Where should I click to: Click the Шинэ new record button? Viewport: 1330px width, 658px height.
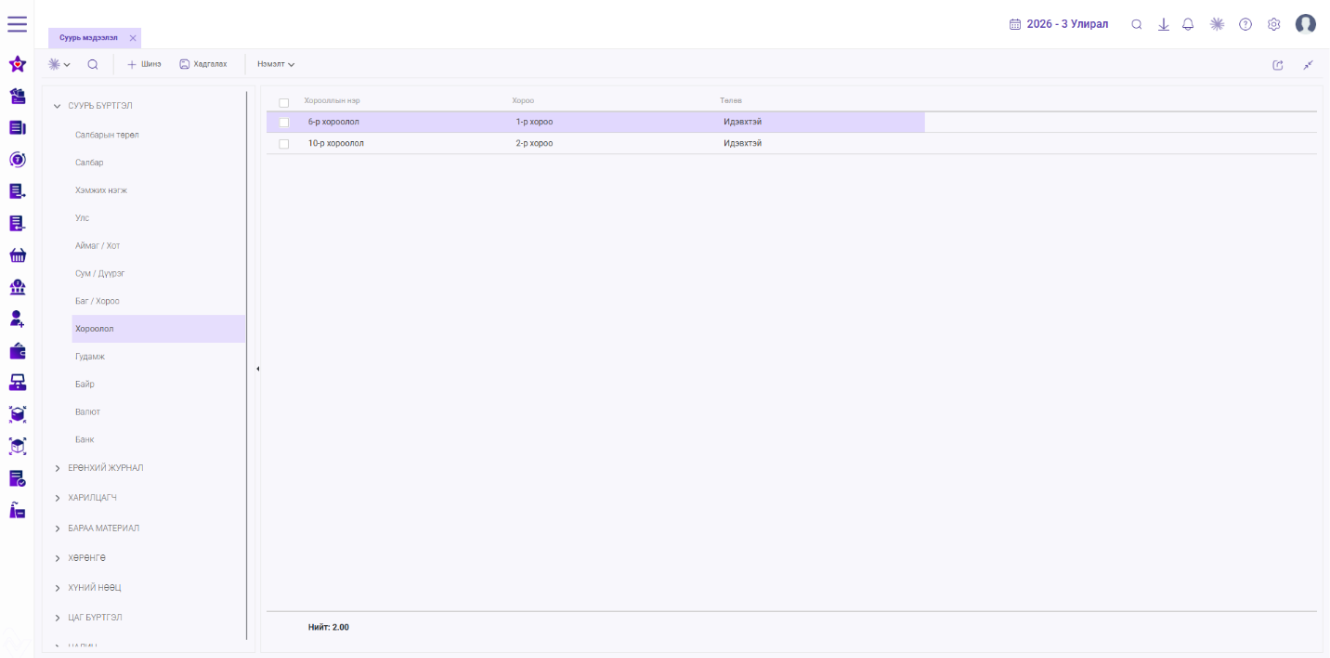(x=145, y=64)
